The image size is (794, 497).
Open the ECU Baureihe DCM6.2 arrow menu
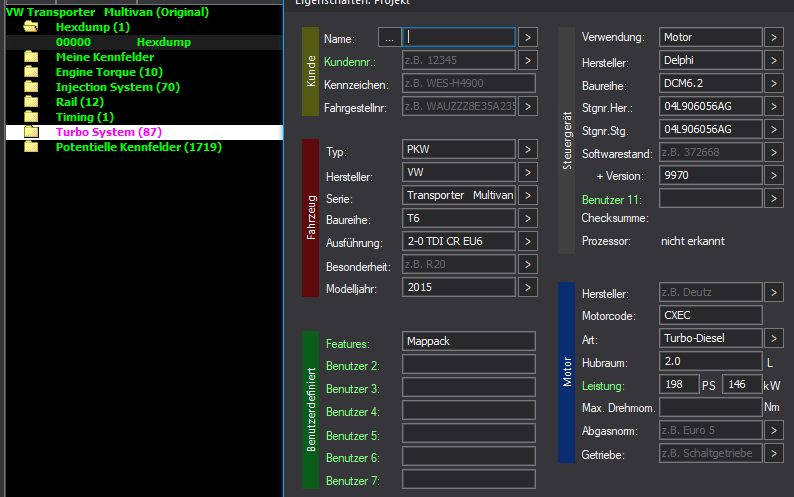tap(774, 84)
